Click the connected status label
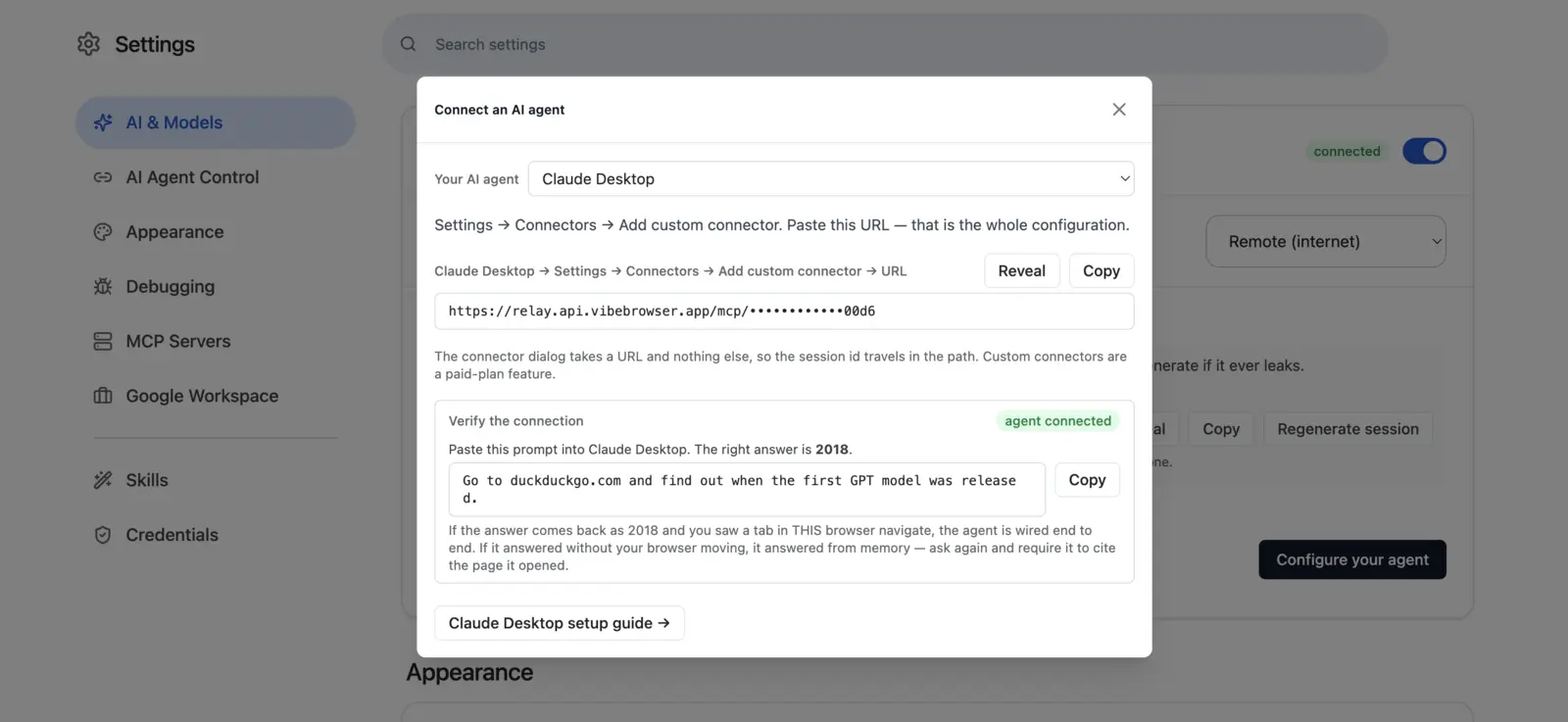The image size is (1568, 722). tap(1347, 152)
